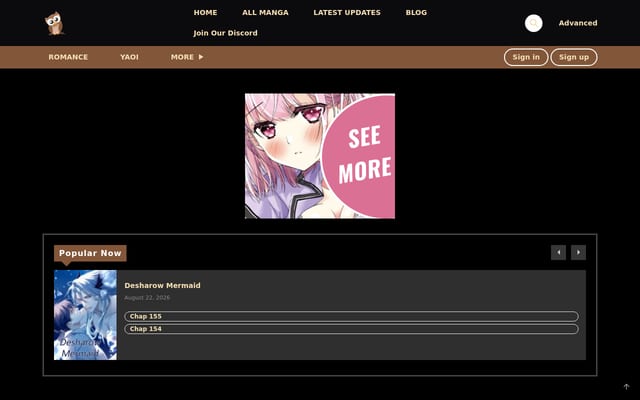This screenshot has height=400, width=640.
Task: Open ALL MANGA page
Action: point(265,13)
